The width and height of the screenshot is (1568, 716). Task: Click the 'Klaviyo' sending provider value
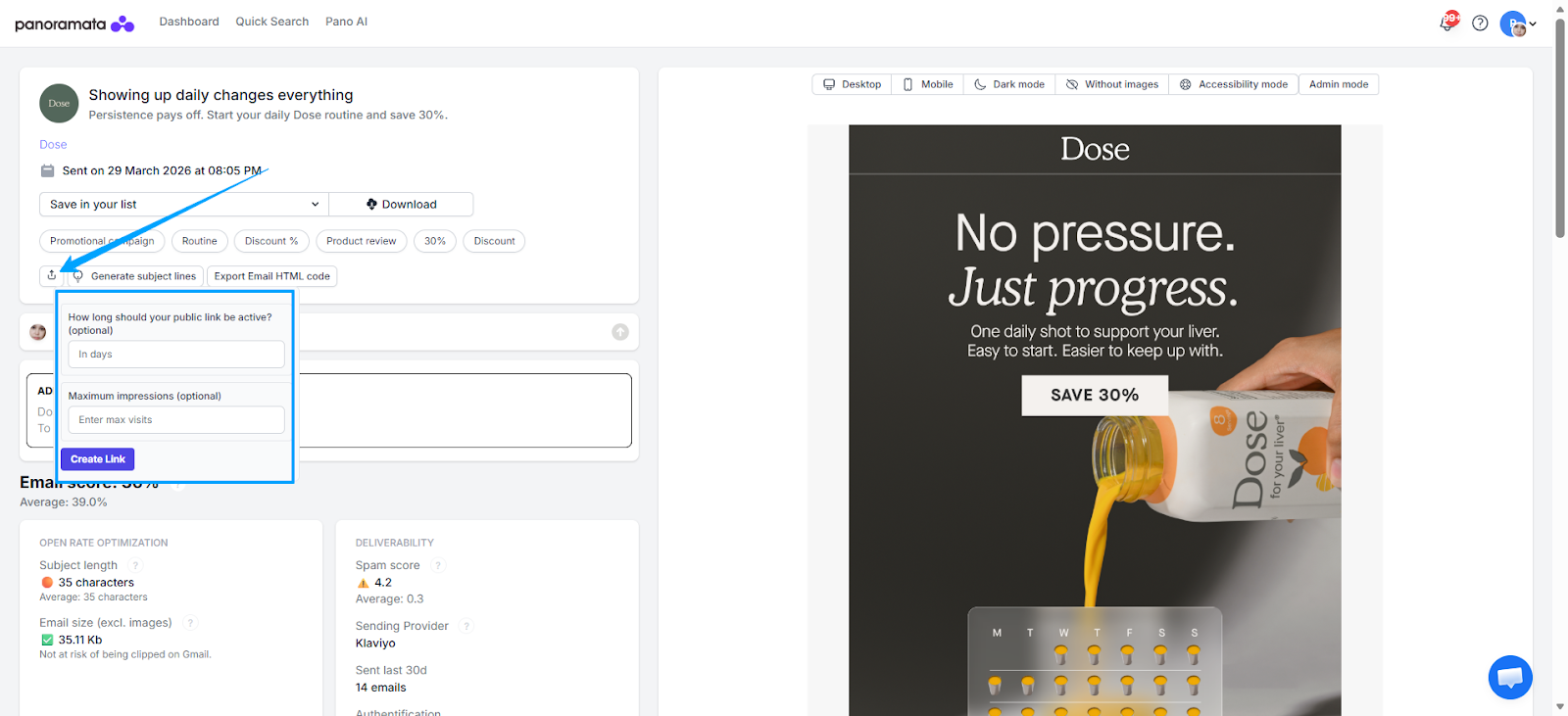[x=375, y=644]
